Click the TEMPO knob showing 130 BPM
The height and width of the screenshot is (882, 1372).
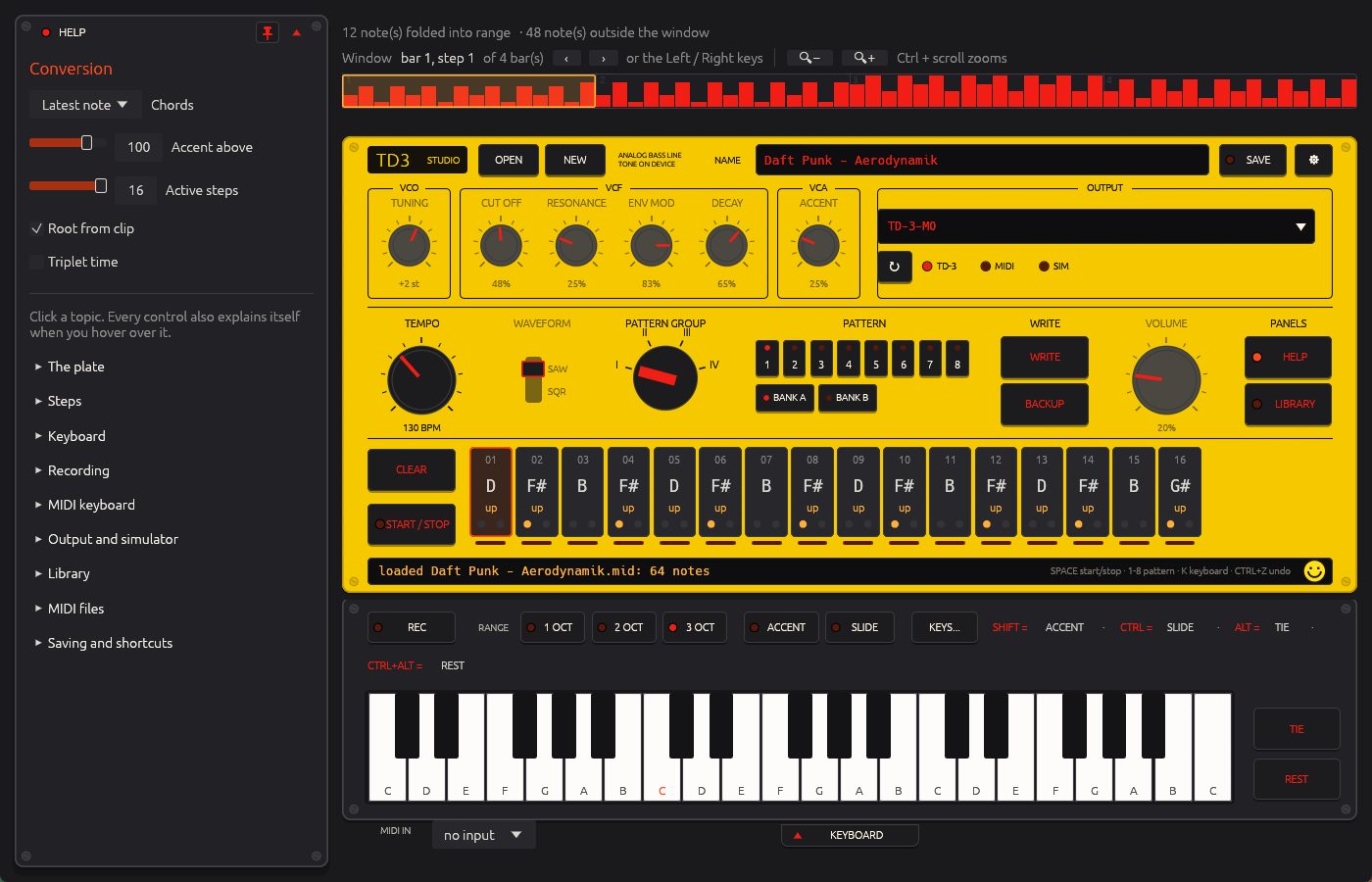(x=421, y=379)
